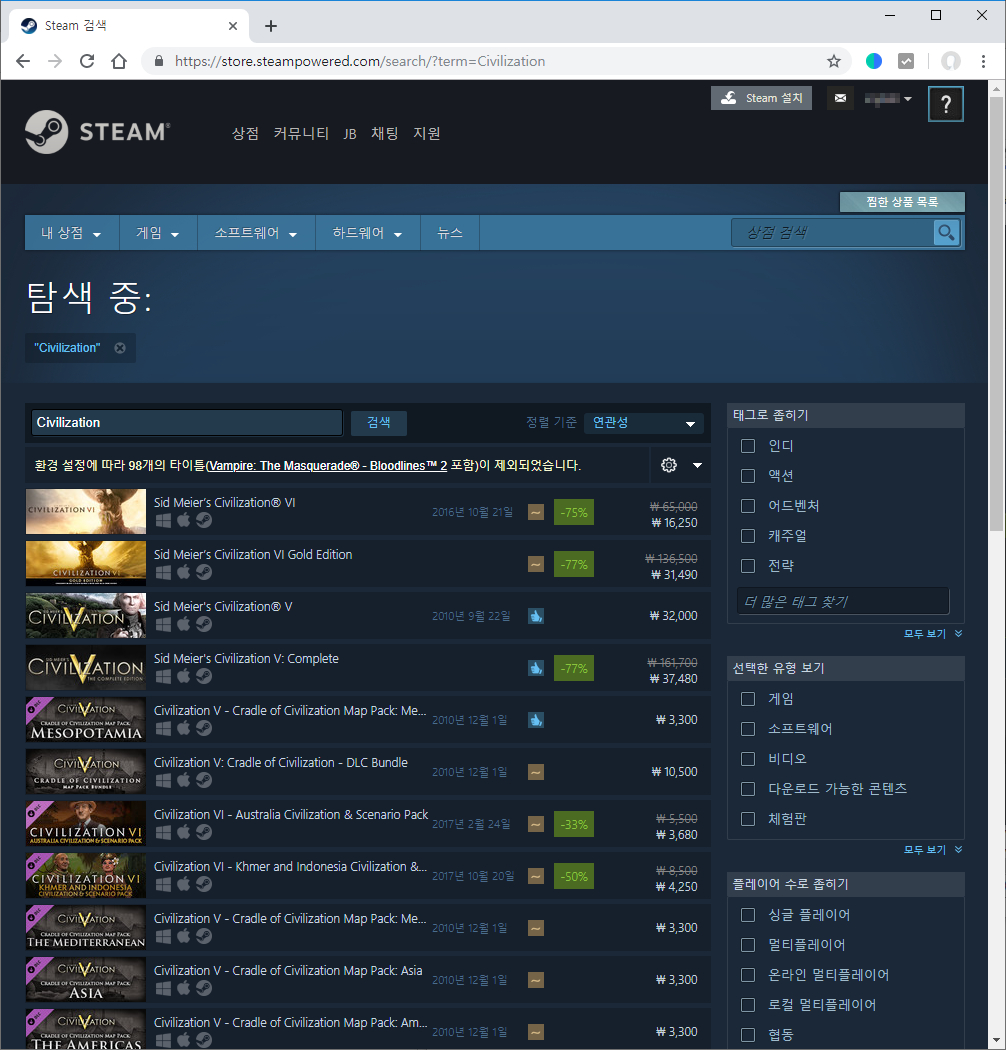1006x1050 pixels.
Task: Open Sid Meier's Civilization VI Gold Edition result
Action: [368, 565]
